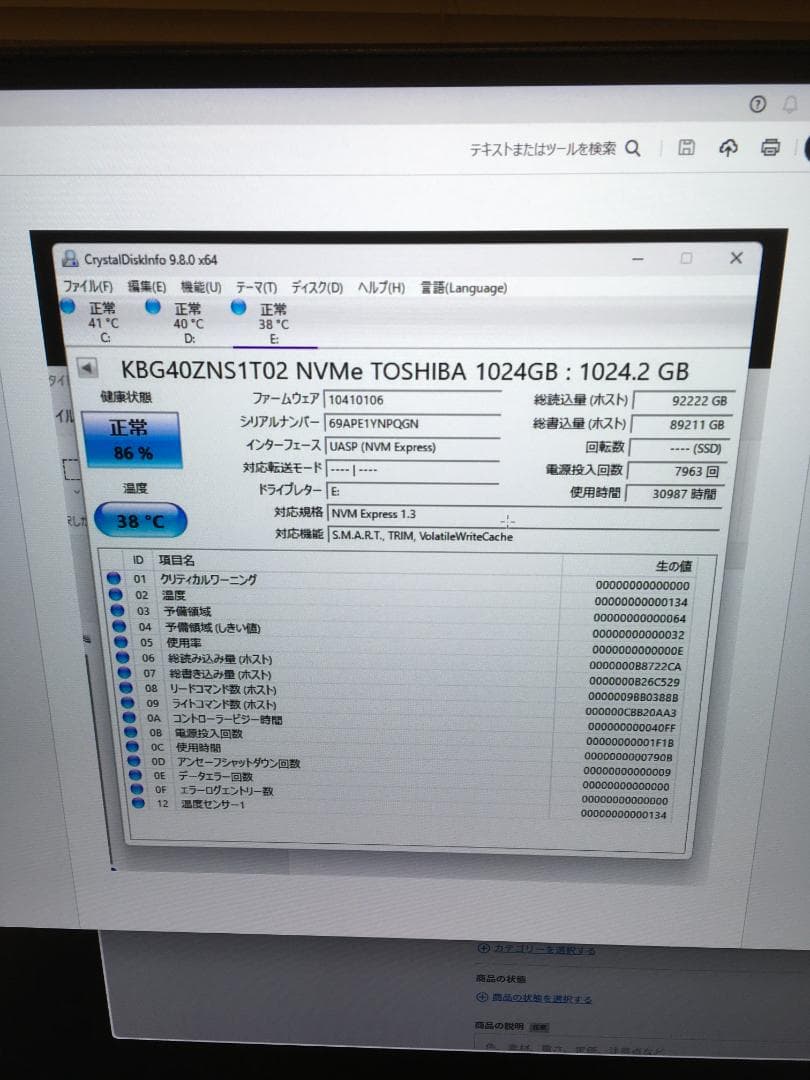810x1080 pixels.
Task: Open the 言語(Language) menu
Action: point(464,288)
